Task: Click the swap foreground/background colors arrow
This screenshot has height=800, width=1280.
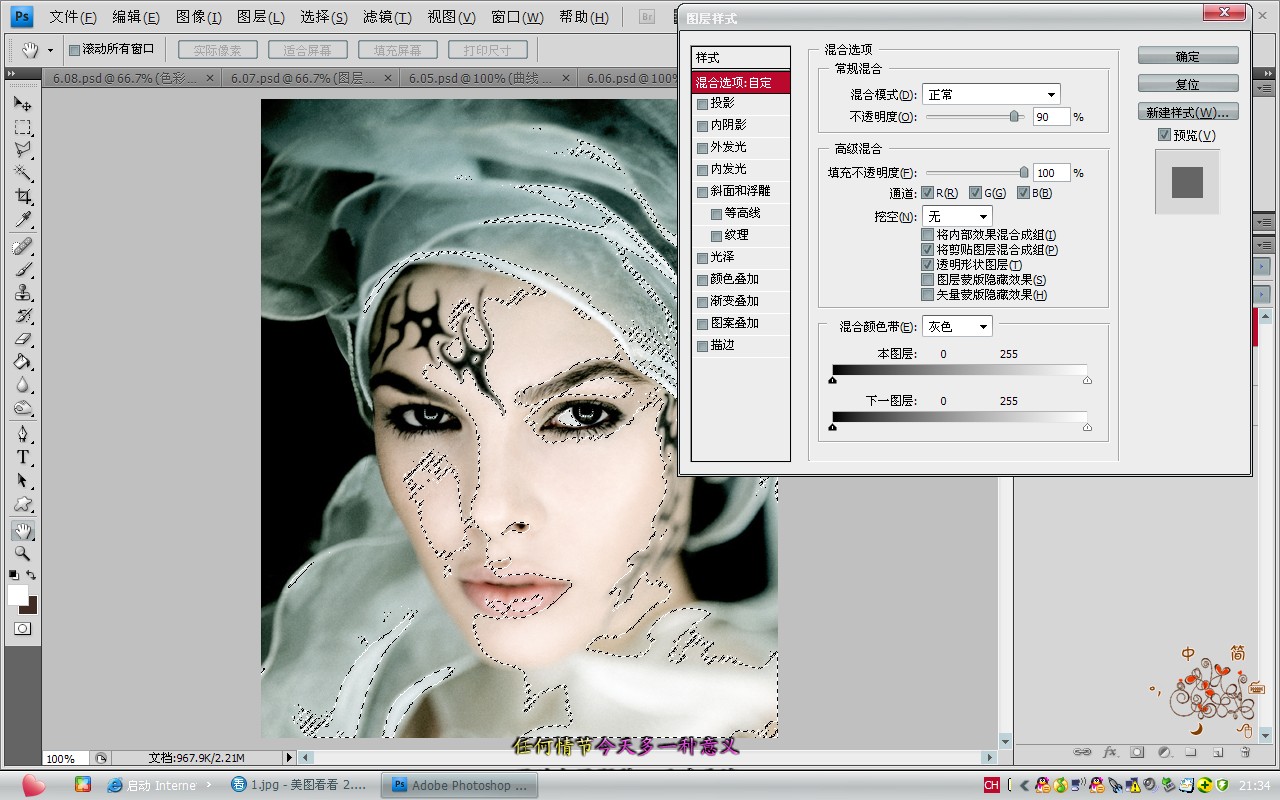Action: tap(32, 575)
